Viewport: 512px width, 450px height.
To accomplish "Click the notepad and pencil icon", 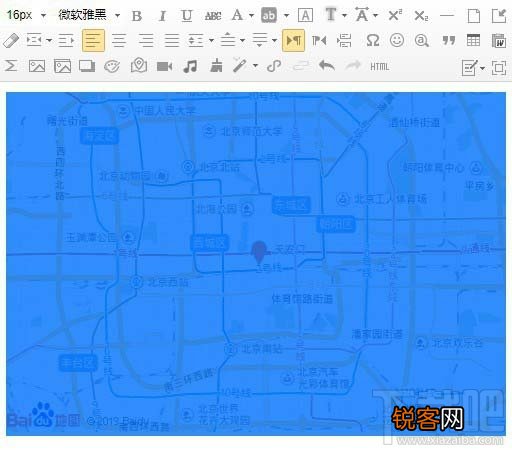I will point(470,68).
